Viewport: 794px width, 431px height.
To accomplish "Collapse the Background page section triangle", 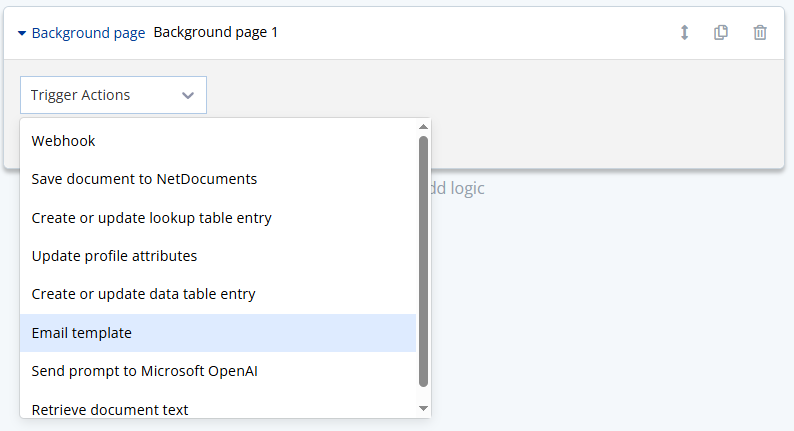I will [22, 33].
